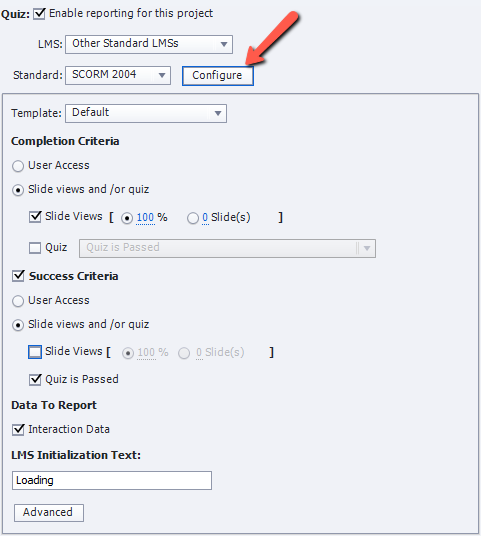Expand the LMS dropdown list
481x536 pixels.
(x=149, y=44)
